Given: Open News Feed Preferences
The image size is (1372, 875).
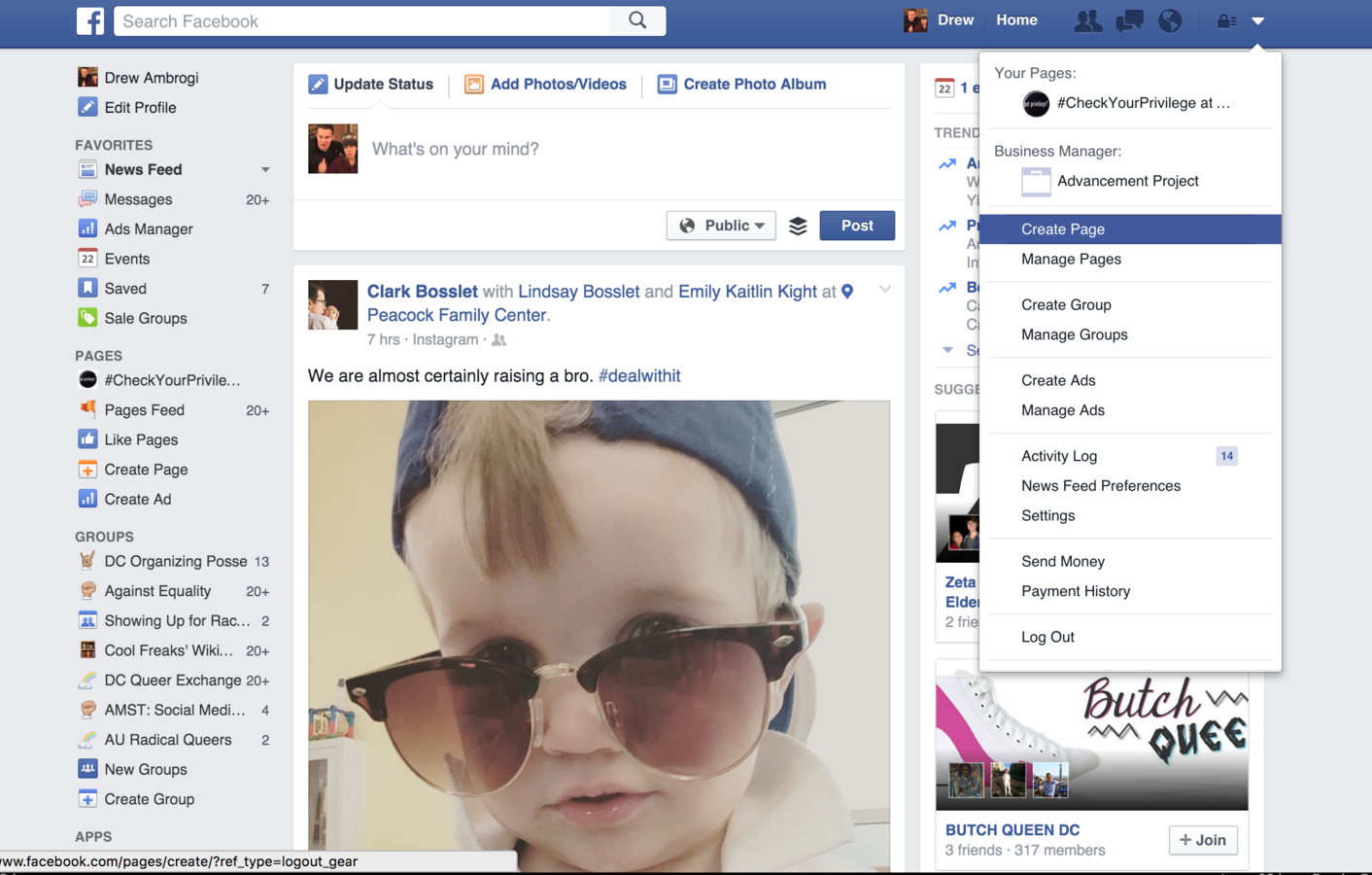Looking at the screenshot, I should click(x=1101, y=486).
